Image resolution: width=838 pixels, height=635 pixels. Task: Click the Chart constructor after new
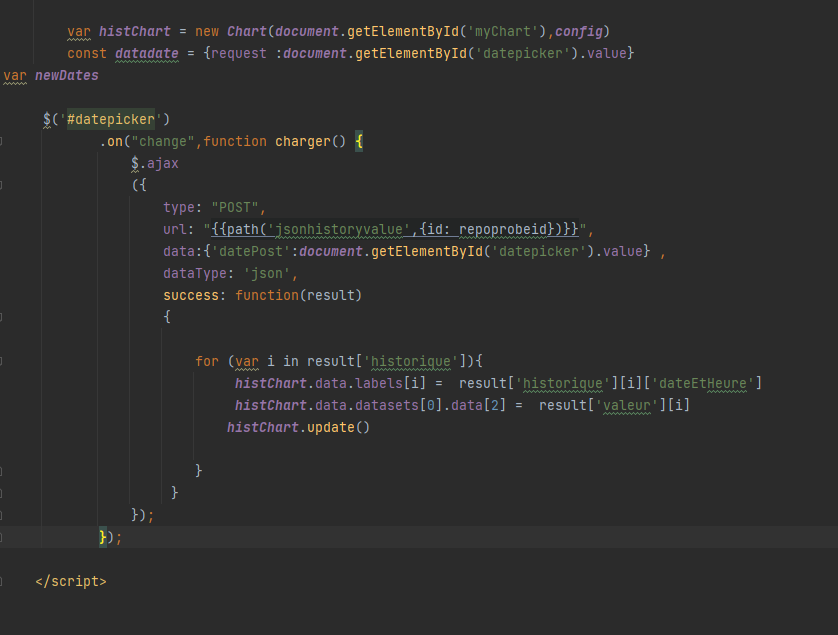tap(246, 32)
